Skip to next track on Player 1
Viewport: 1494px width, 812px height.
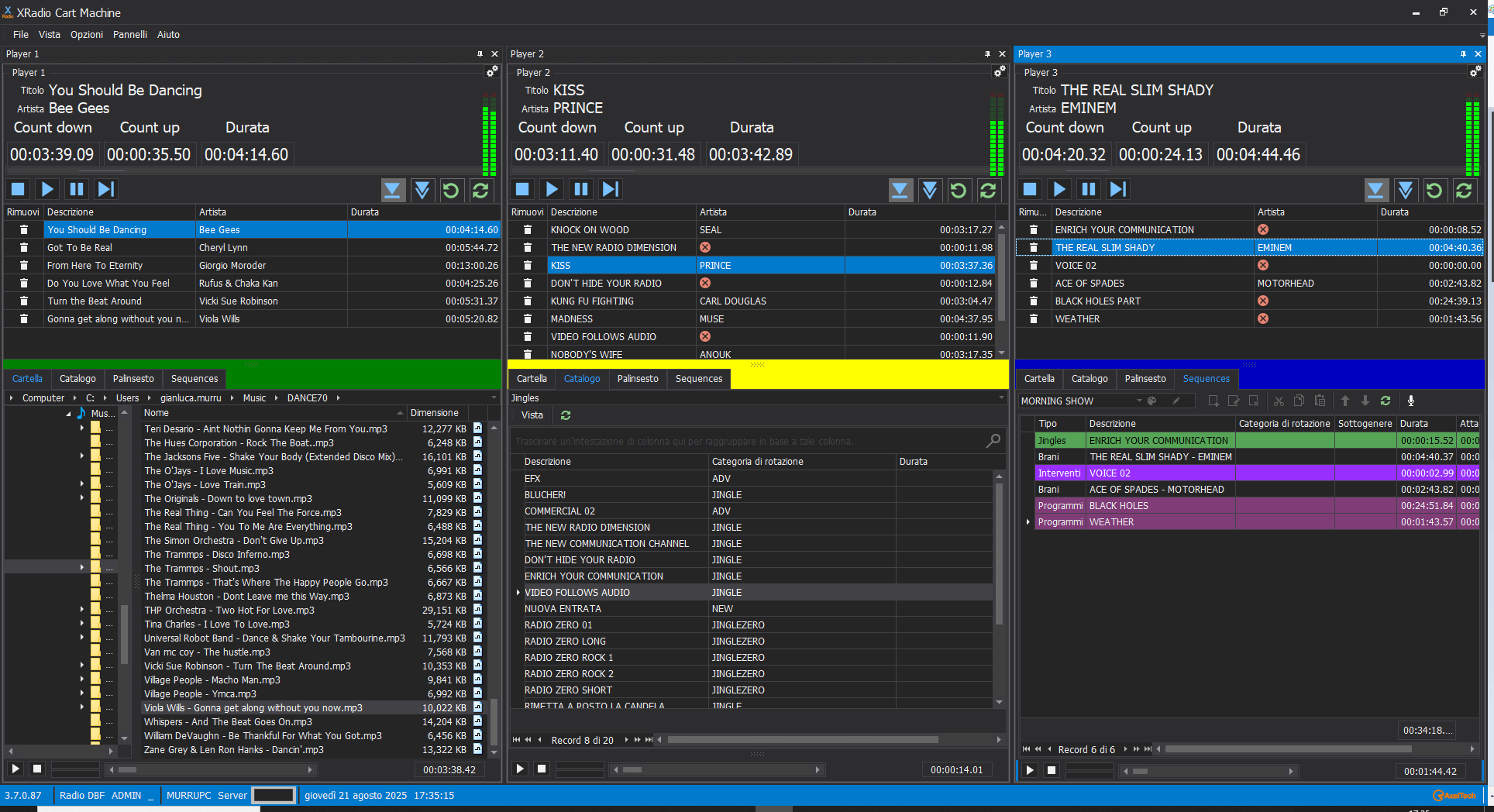click(106, 189)
